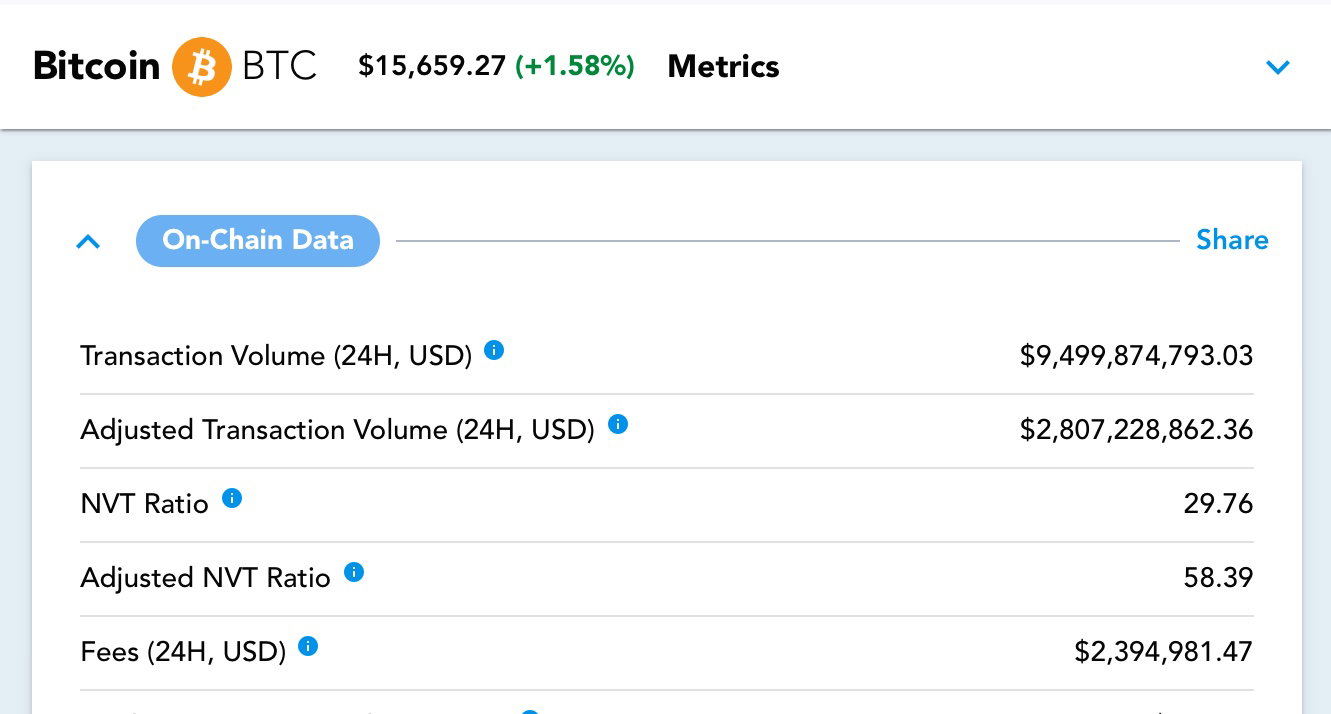Open info icon next to Fees (24H, USD)

click(x=309, y=647)
